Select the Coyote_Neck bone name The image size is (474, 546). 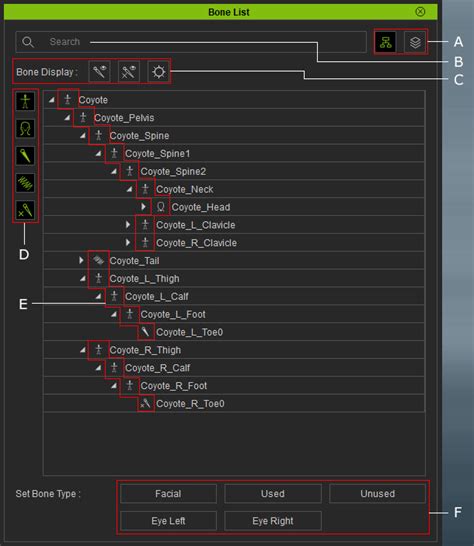pos(185,189)
